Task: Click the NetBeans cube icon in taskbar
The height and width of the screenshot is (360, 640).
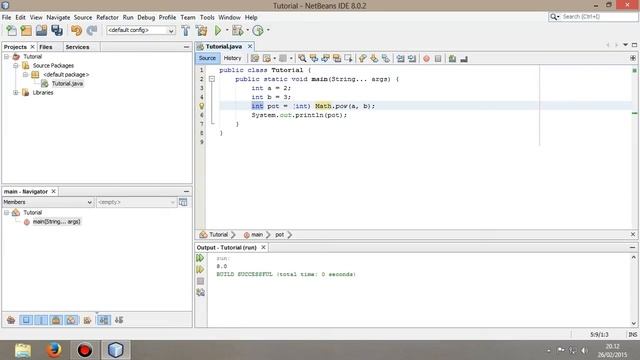Action: [x=116, y=350]
